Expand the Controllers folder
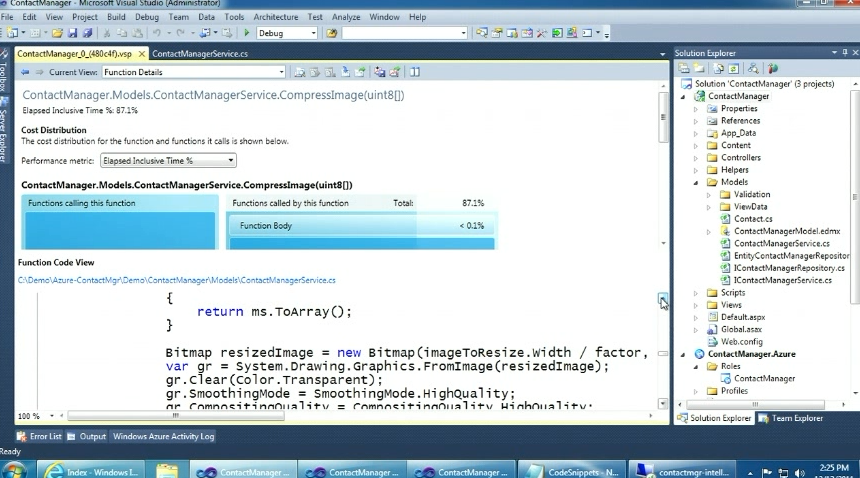Image resolution: width=860 pixels, height=478 pixels. [696, 158]
